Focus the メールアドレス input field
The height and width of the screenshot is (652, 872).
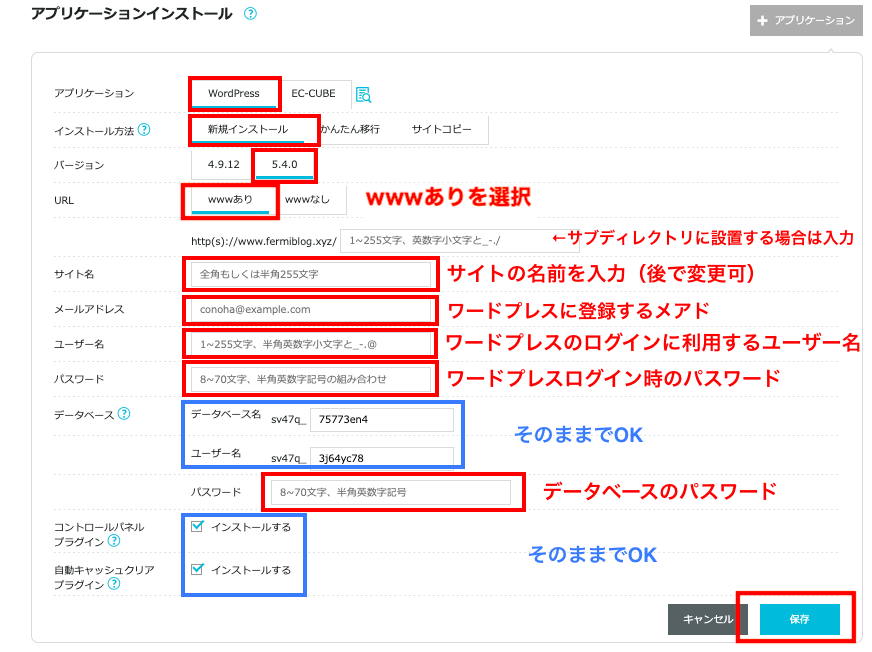[311, 309]
